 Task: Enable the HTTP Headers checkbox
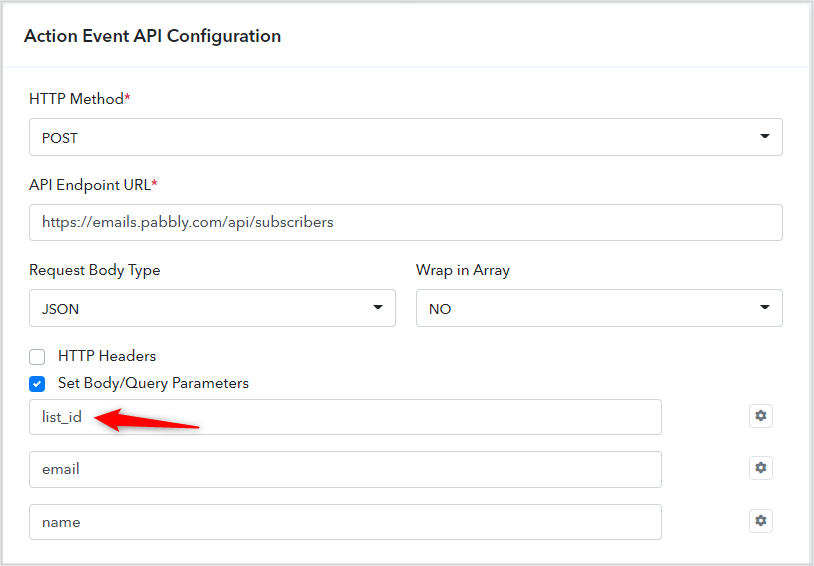point(37,357)
